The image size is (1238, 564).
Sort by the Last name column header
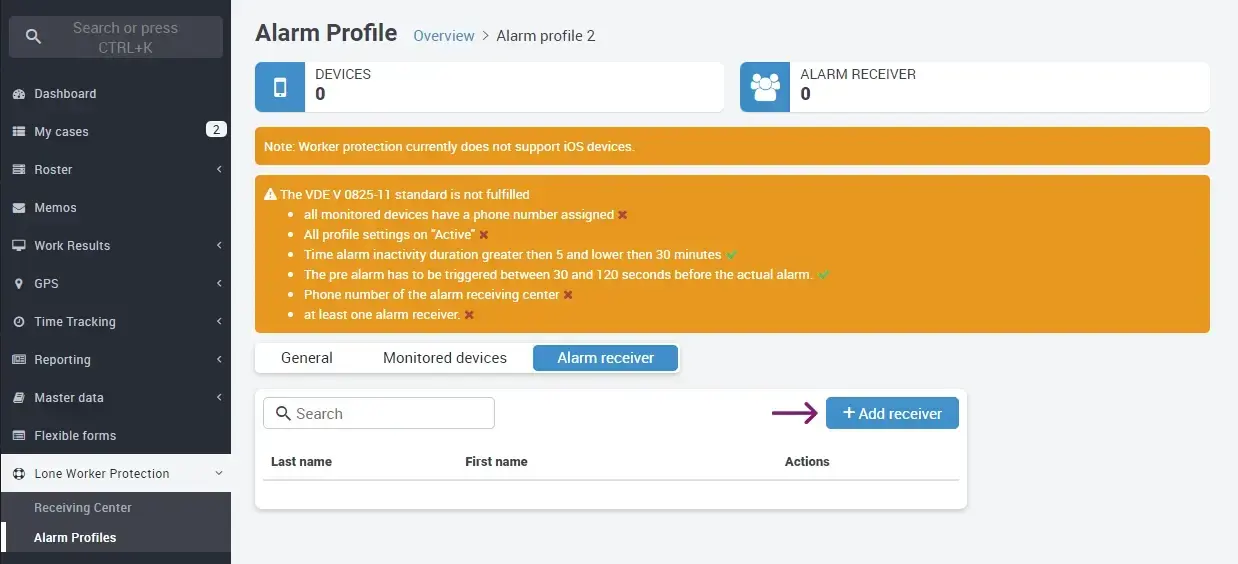301,462
